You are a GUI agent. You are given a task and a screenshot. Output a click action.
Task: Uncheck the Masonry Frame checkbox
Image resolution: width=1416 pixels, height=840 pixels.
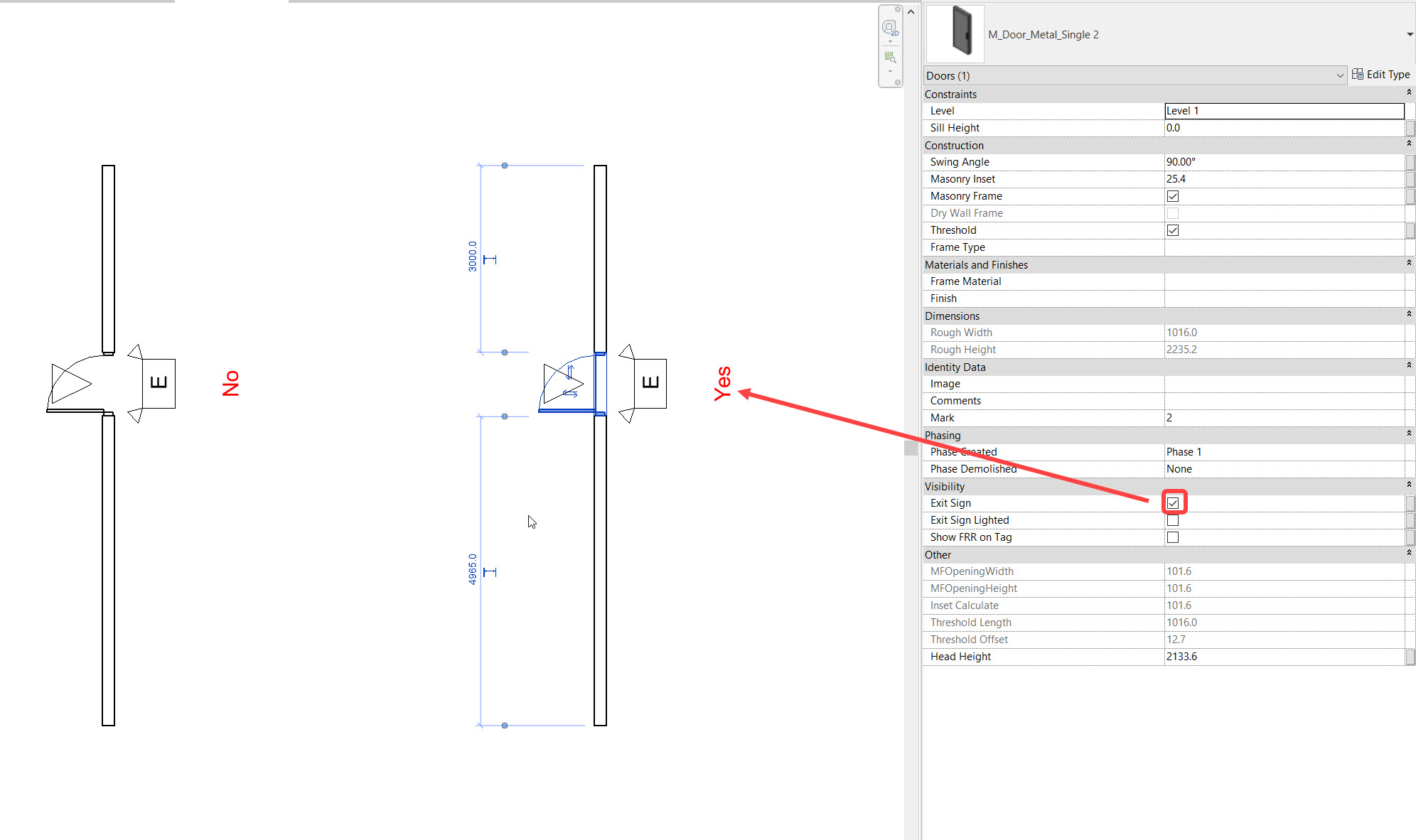[x=1173, y=195]
